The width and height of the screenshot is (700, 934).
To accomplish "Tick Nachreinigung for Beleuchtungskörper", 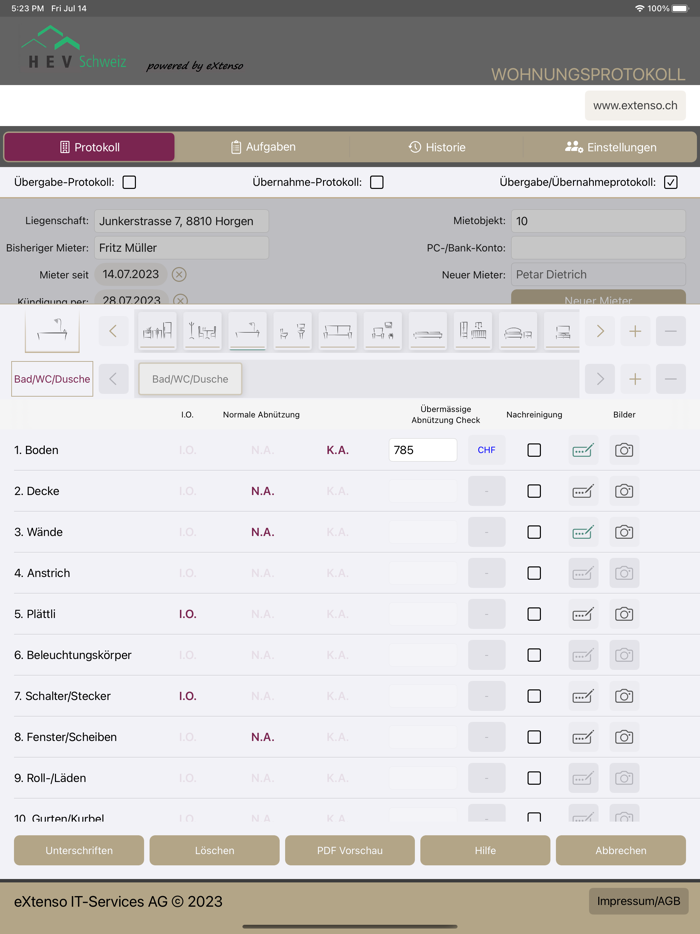I will pos(534,655).
